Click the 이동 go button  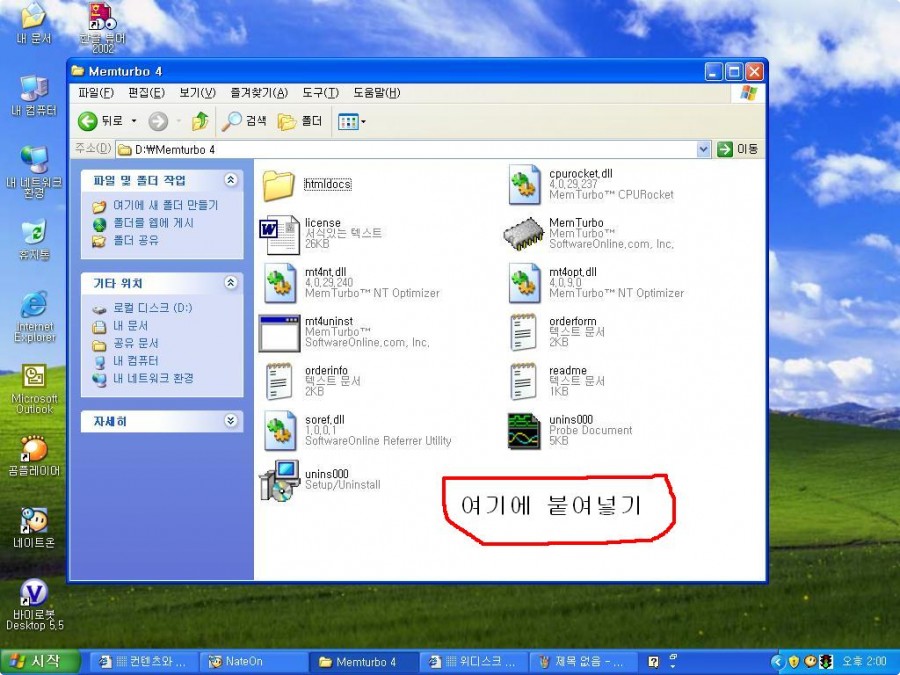coord(738,149)
